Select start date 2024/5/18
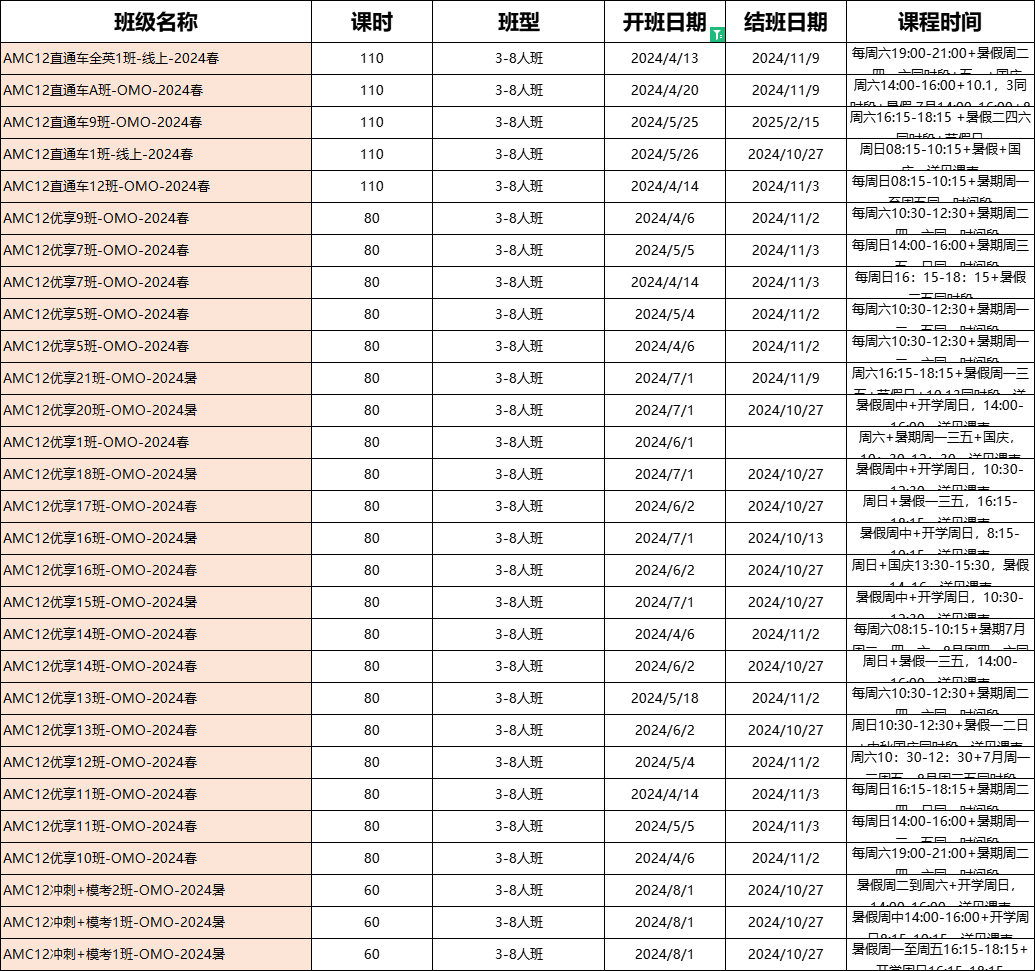This screenshot has height=971, width=1035. 665,698
